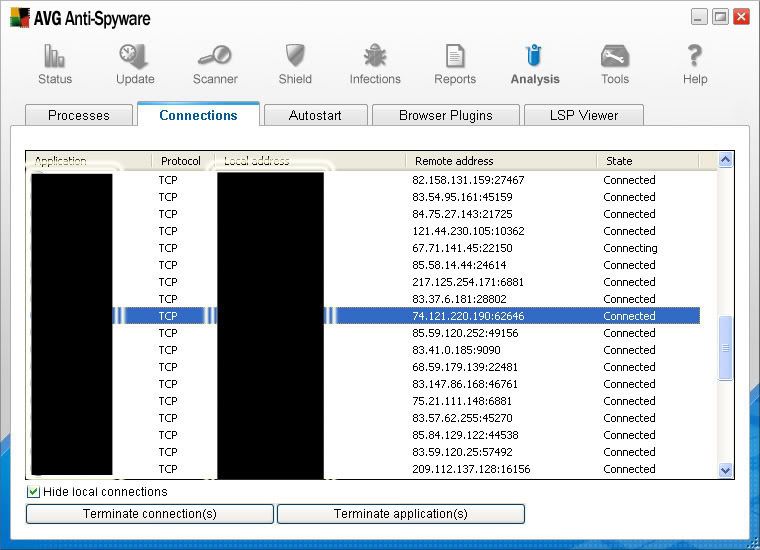Click the scrollbar up arrow
Screen dimensions: 760x550
pyautogui.click(x=725, y=160)
